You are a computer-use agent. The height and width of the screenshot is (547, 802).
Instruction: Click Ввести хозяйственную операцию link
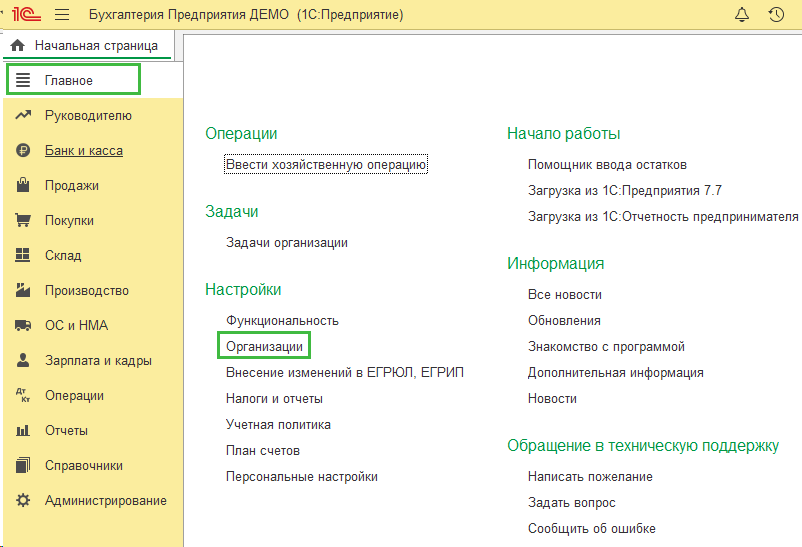click(326, 164)
